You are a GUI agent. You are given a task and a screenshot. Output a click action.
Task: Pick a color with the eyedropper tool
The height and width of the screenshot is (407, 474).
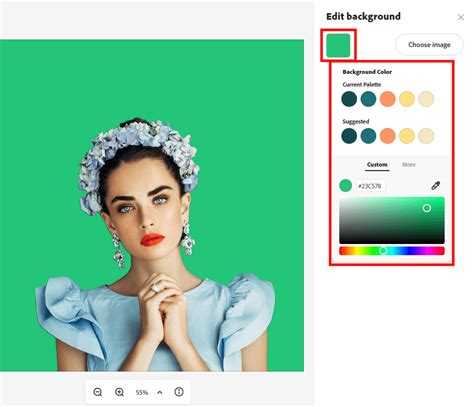pos(436,186)
